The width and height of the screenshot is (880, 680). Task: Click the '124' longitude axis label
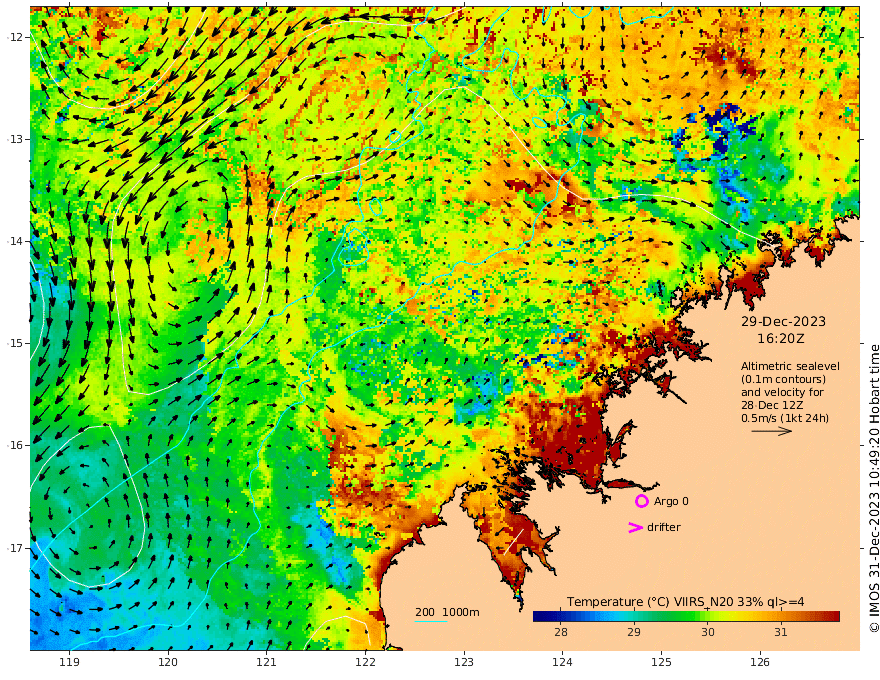coord(563,662)
